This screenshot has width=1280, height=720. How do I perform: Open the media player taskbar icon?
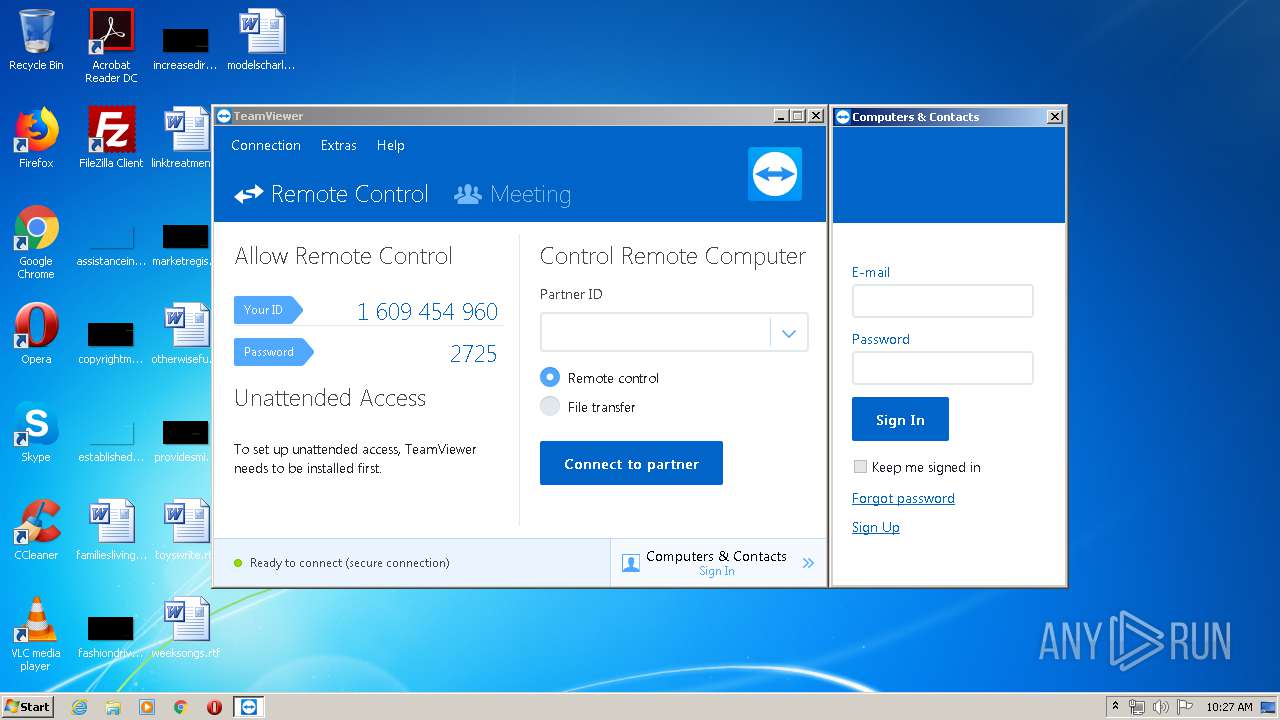pos(147,707)
